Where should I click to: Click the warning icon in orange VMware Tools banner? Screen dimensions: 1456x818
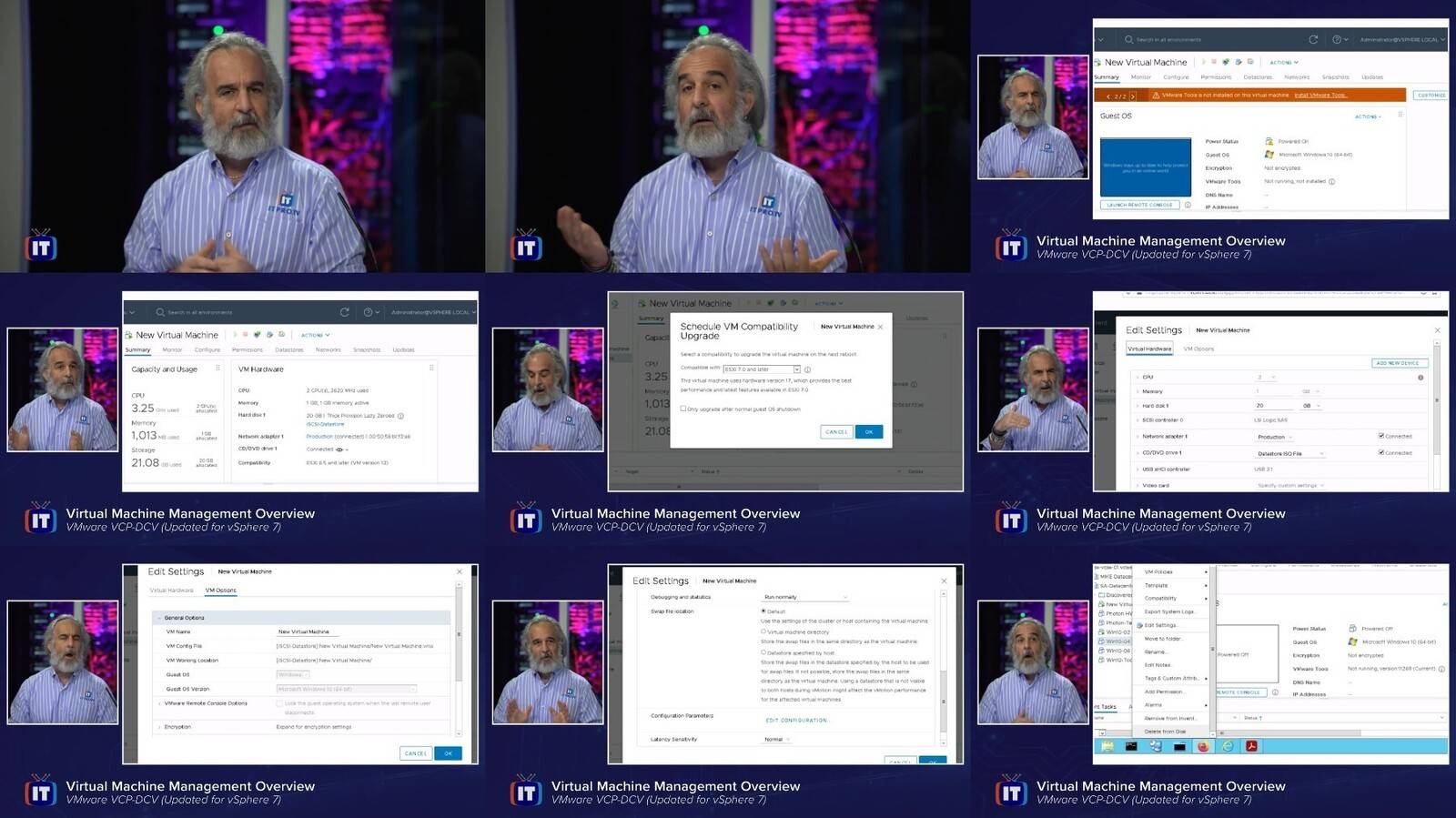pos(1156,95)
